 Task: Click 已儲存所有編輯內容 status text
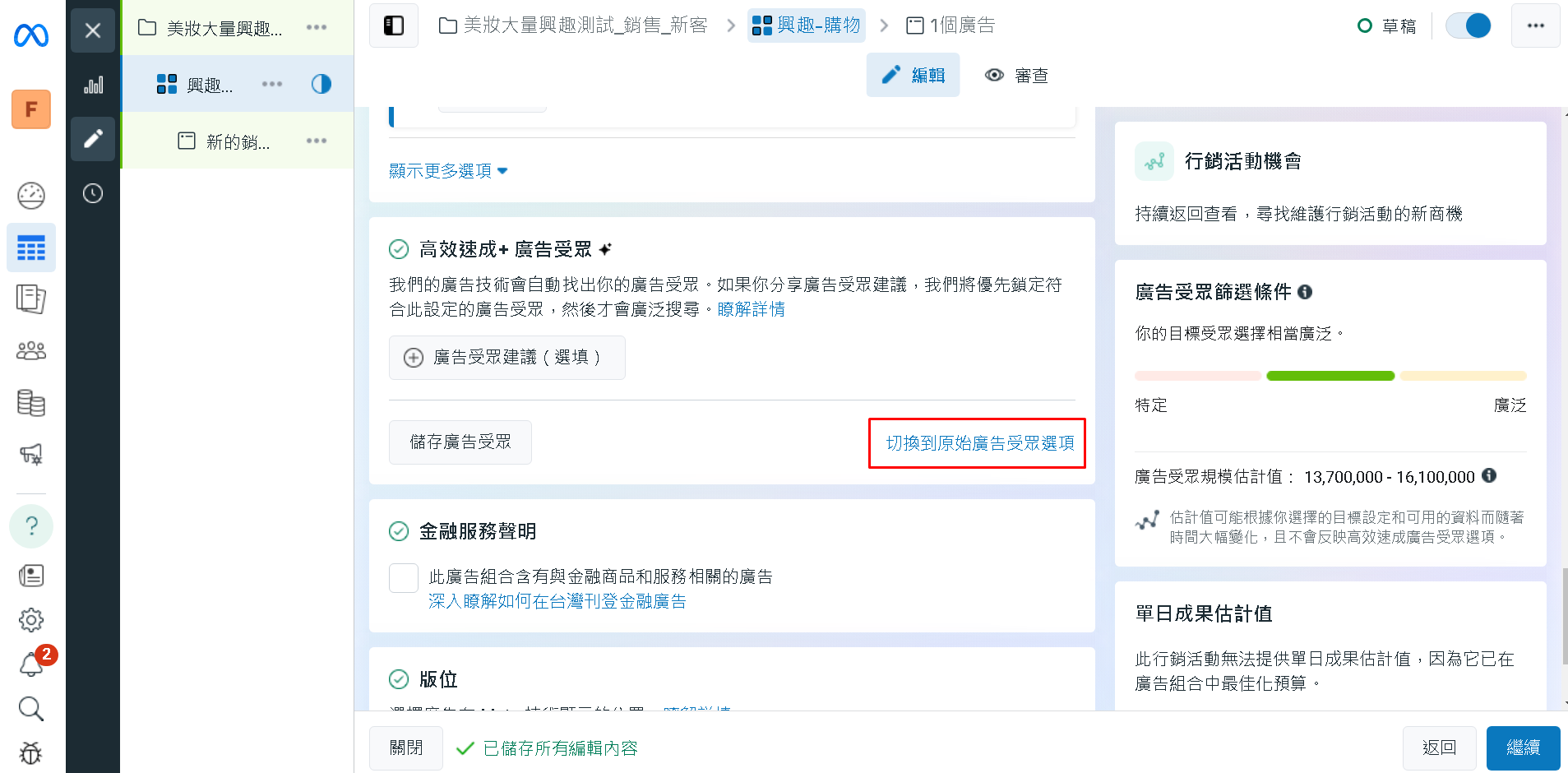coord(560,748)
